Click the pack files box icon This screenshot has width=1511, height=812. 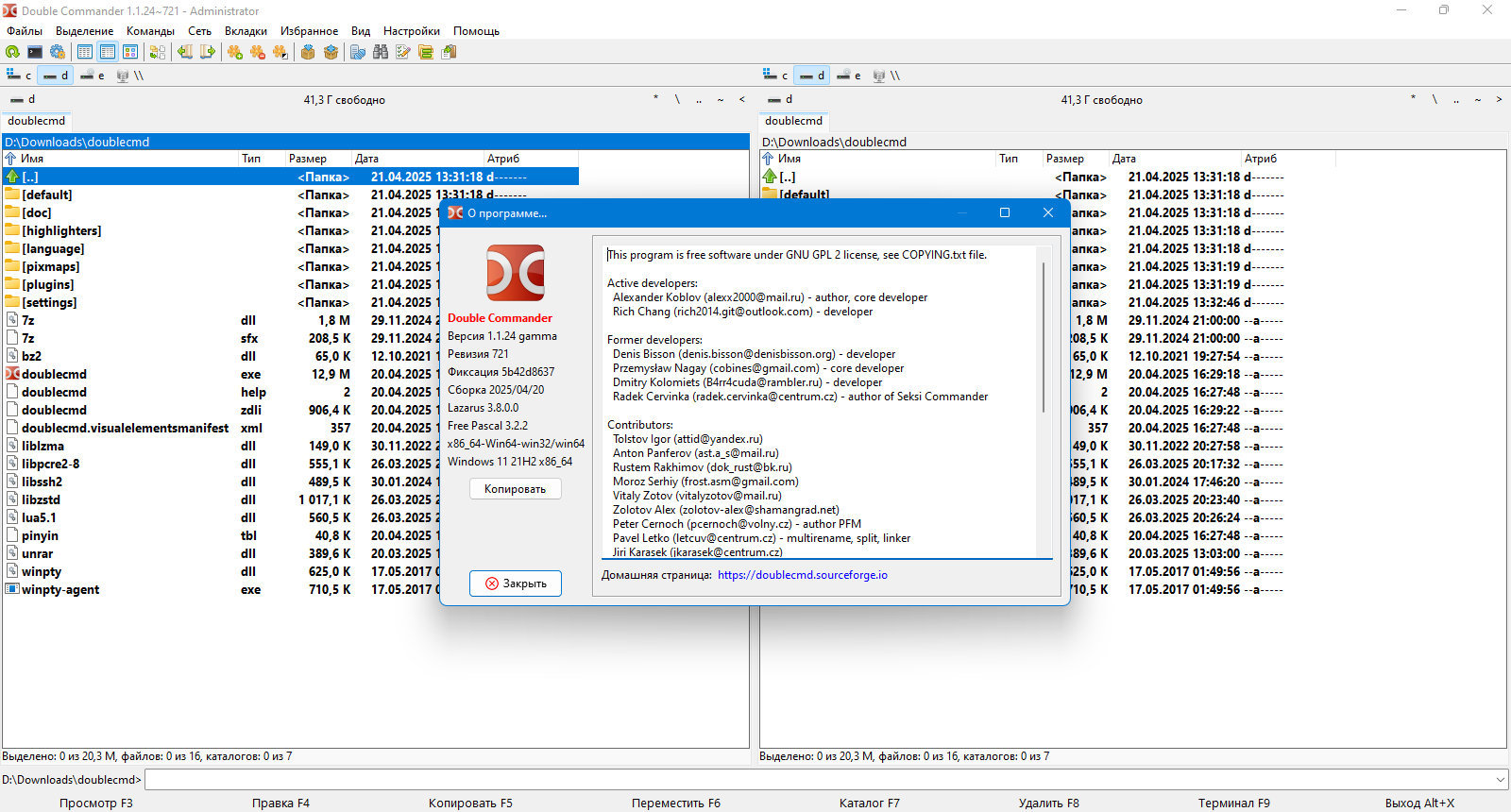pos(308,52)
